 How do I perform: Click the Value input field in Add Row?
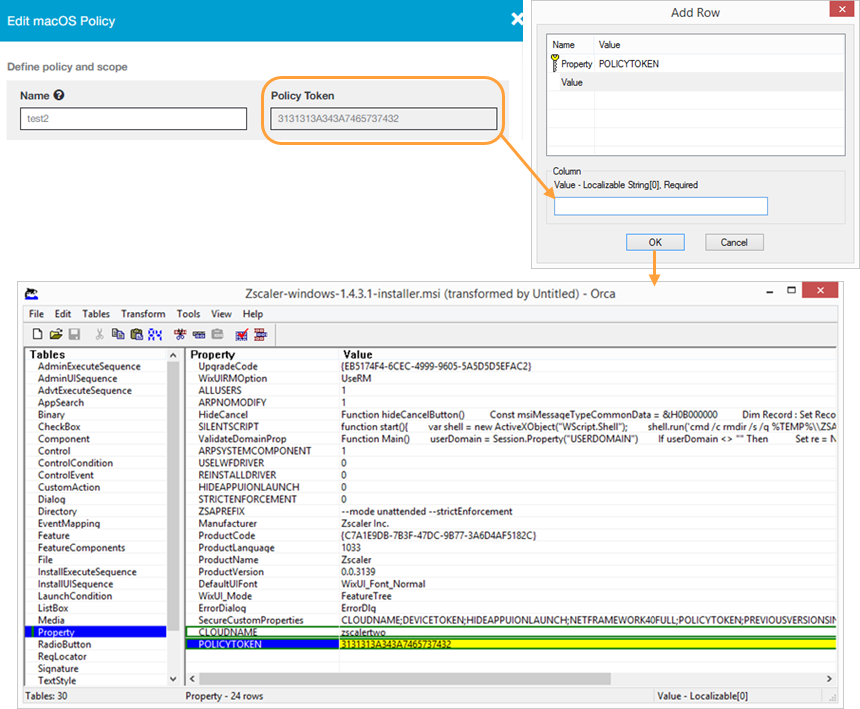click(660, 206)
